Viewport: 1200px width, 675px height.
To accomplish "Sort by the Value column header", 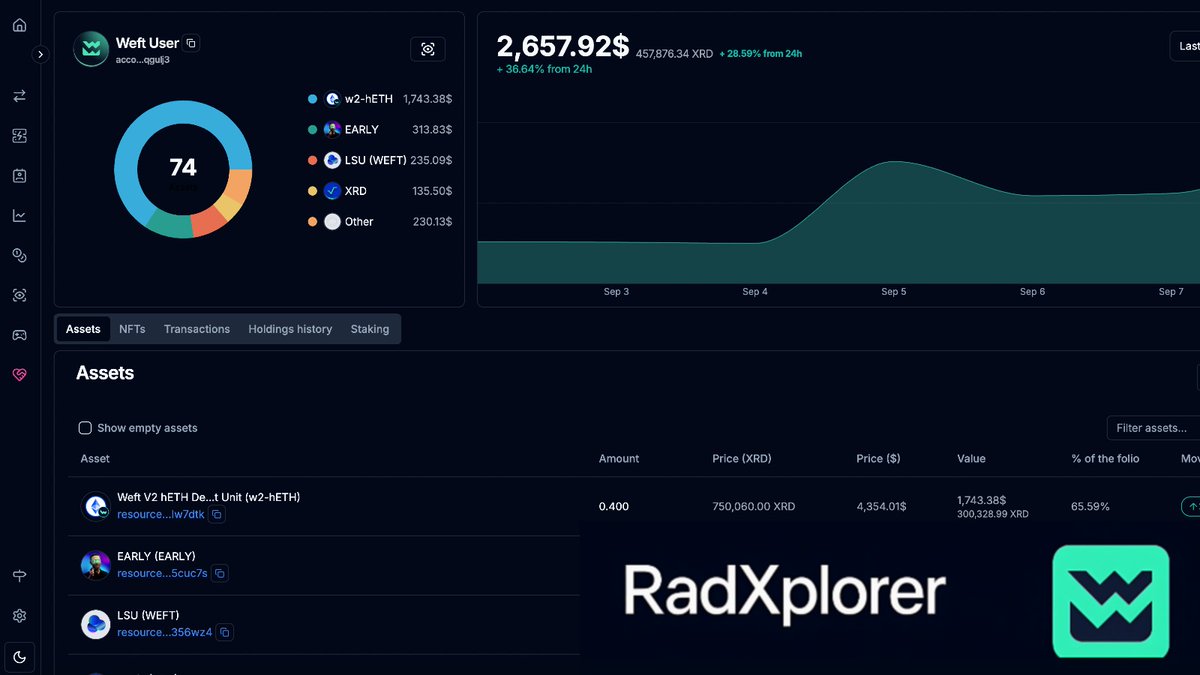I will pyautogui.click(x=971, y=458).
